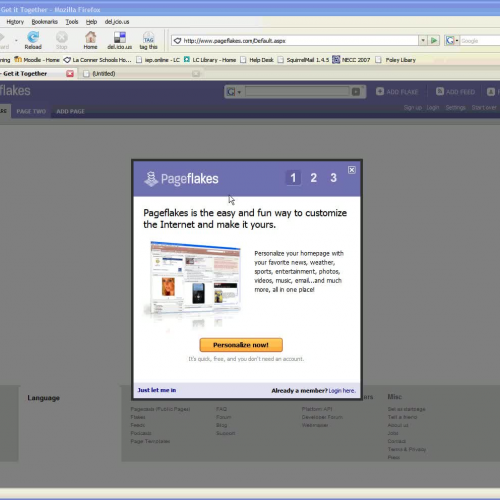Click the Firefox Google search box
Image resolution: width=500 pixels, height=500 pixels.
click(480, 41)
